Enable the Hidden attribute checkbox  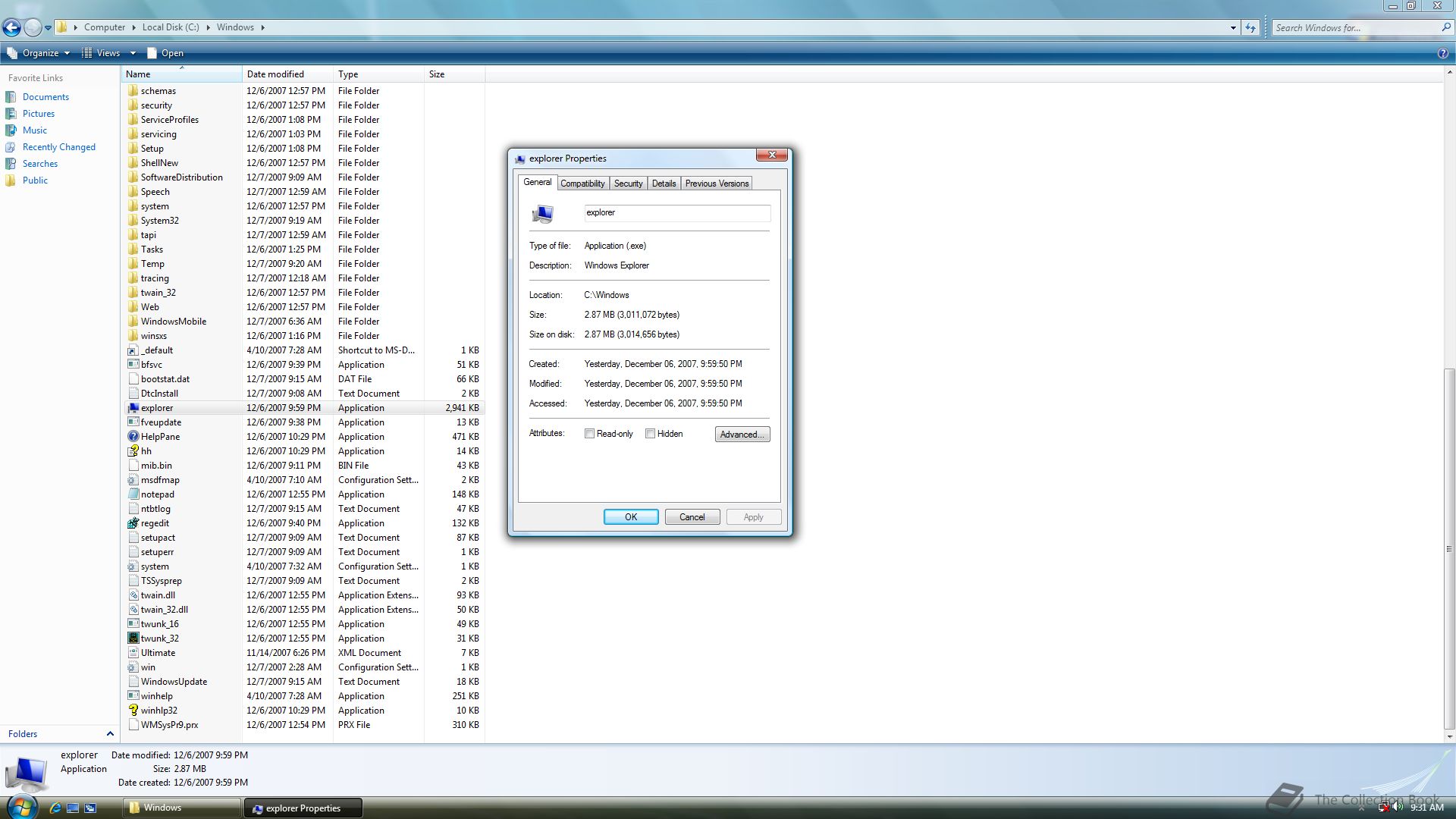point(650,434)
